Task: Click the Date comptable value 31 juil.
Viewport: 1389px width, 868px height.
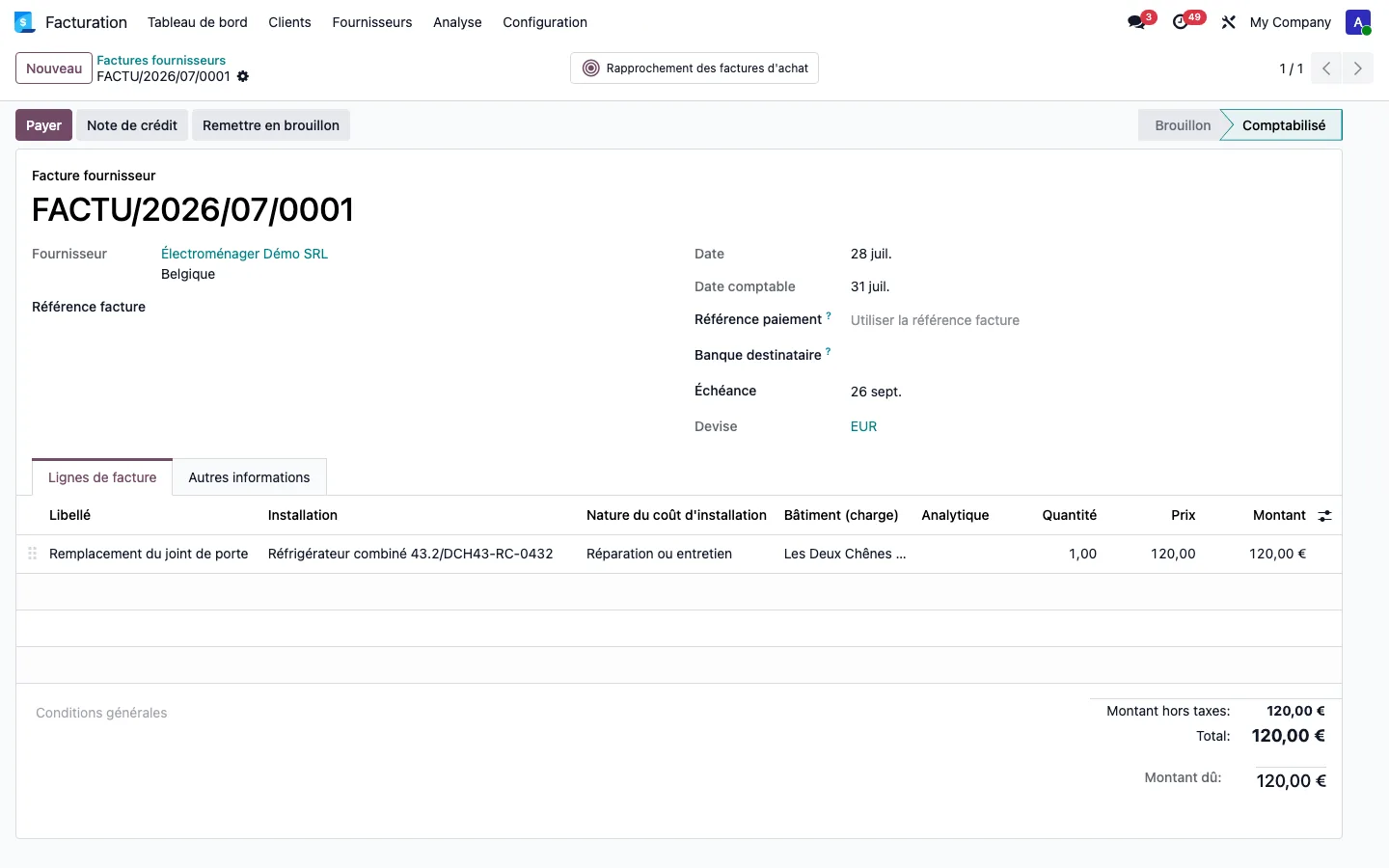Action: point(870,286)
